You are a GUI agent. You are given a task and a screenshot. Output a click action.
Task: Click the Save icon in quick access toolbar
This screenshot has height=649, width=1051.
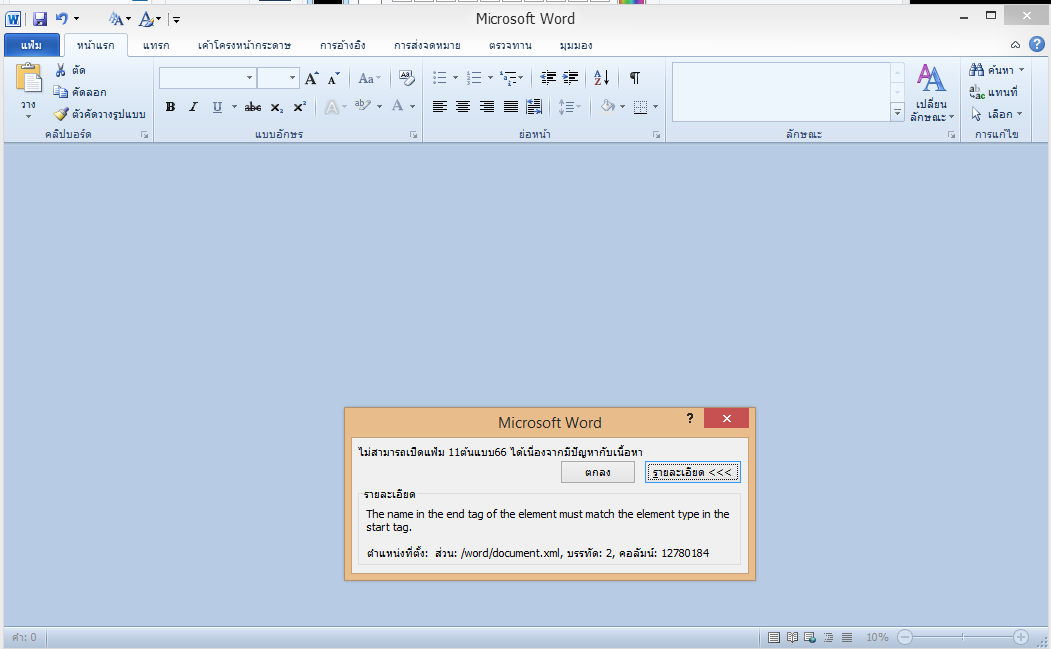tap(40, 19)
